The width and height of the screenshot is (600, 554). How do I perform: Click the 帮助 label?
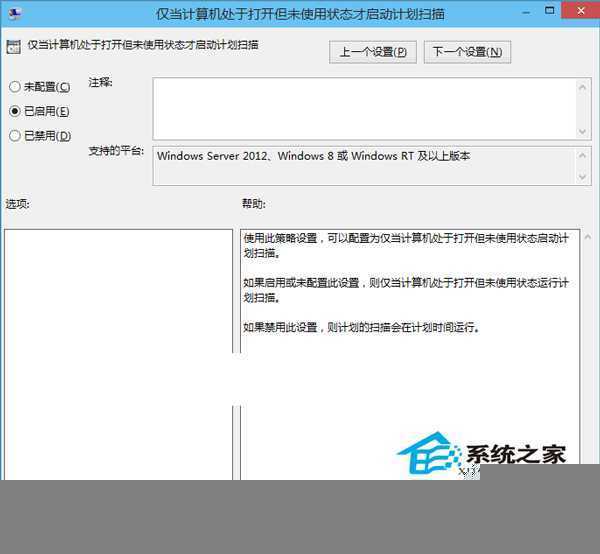pyautogui.click(x=254, y=204)
